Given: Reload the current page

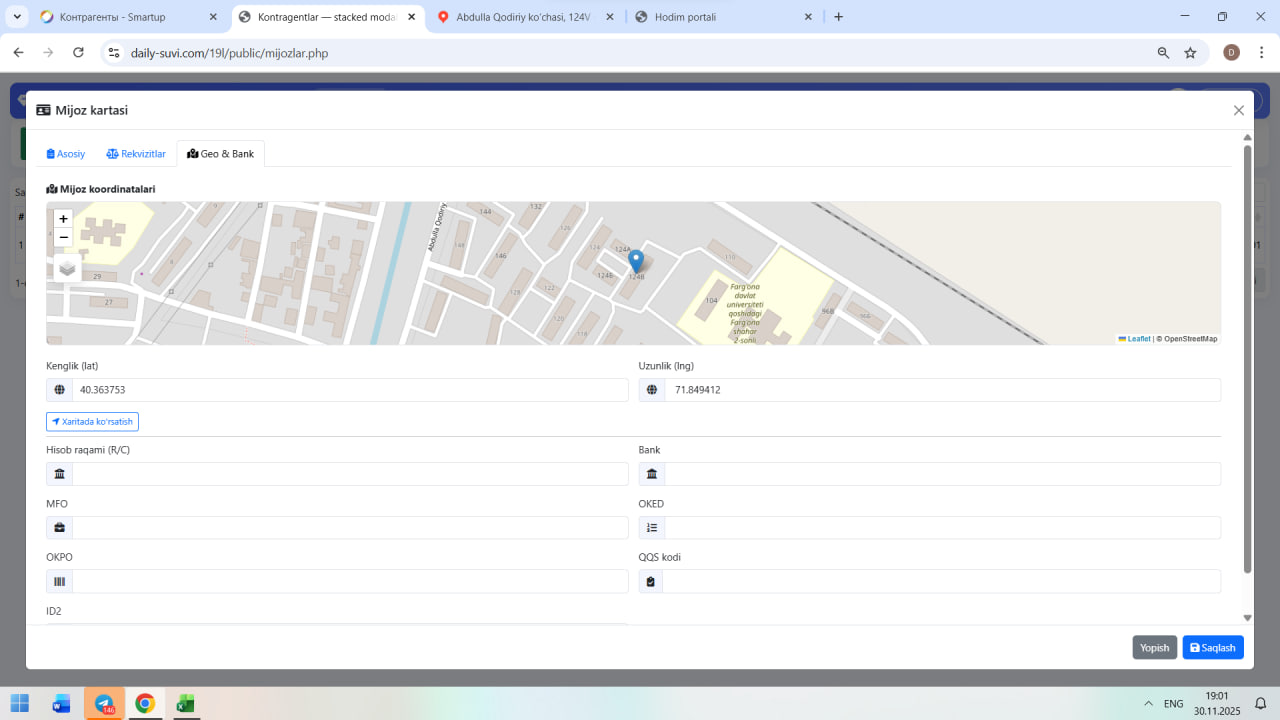Looking at the screenshot, I should coord(78,53).
